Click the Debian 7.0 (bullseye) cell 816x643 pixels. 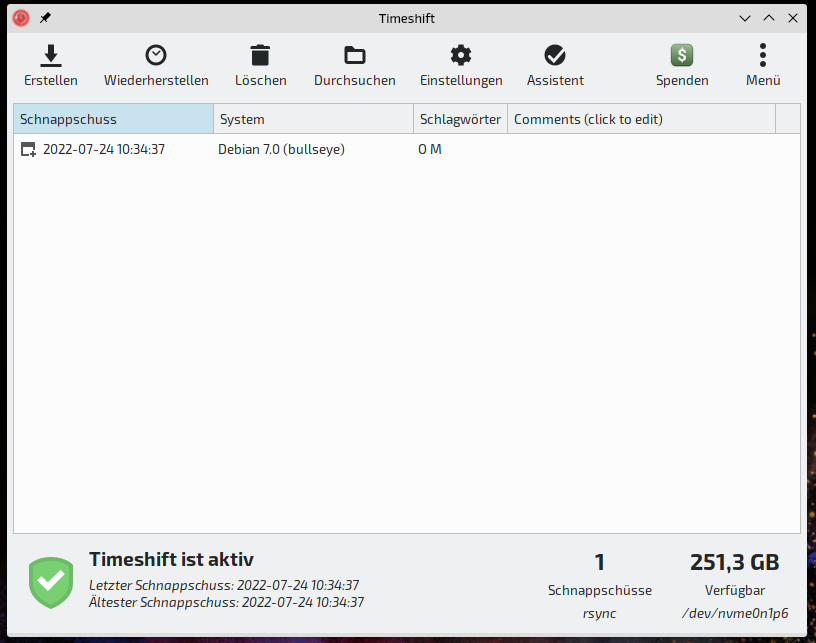(x=281, y=149)
